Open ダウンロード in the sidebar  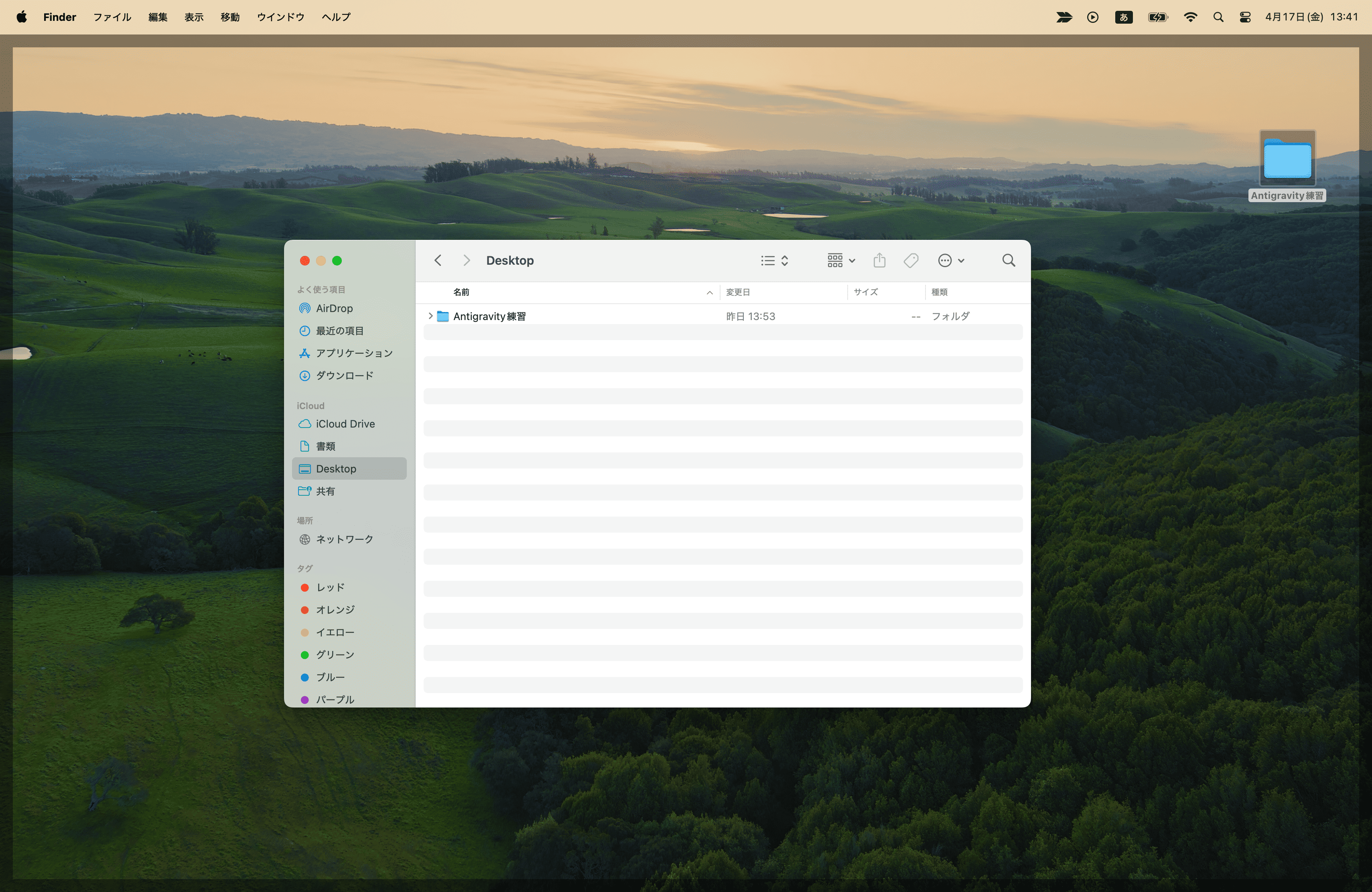coord(344,376)
